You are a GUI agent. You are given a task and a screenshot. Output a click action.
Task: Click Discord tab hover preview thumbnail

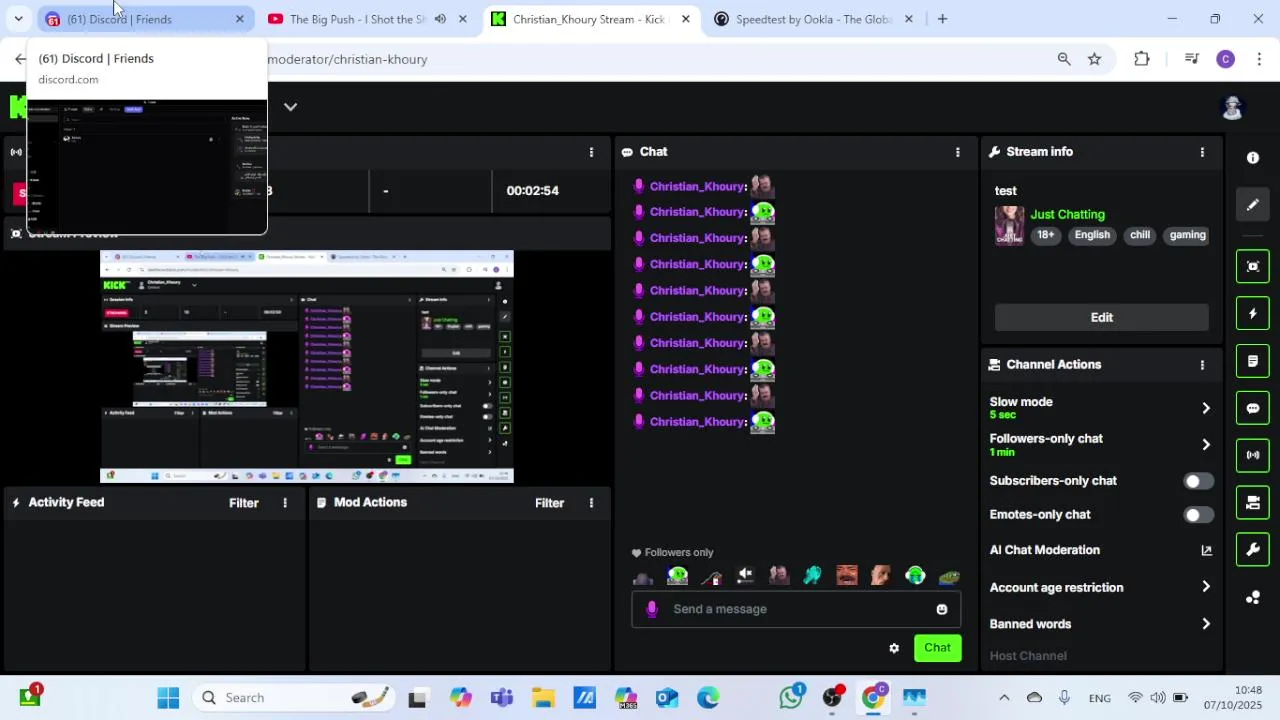(x=147, y=166)
